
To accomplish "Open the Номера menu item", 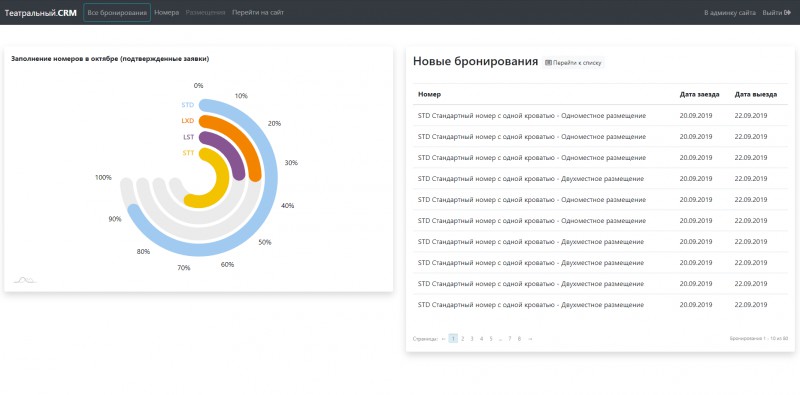I will pos(166,12).
